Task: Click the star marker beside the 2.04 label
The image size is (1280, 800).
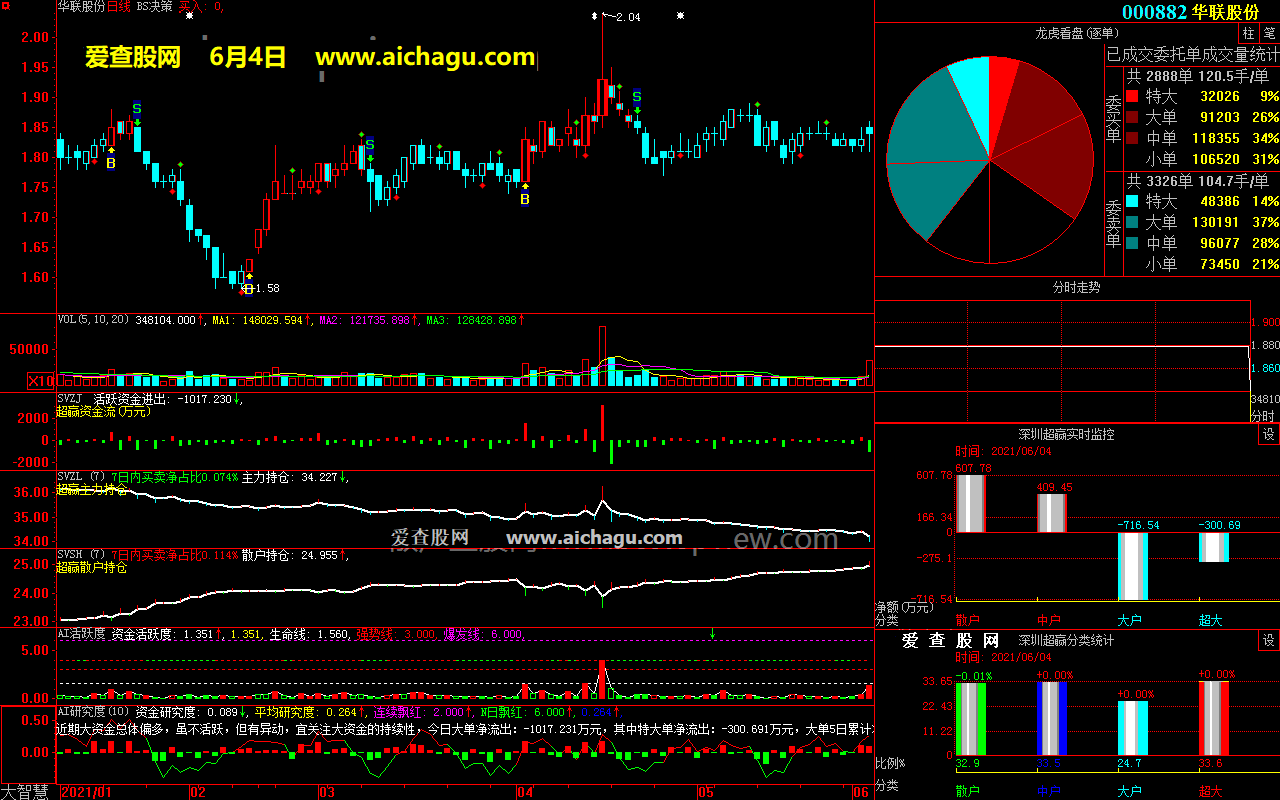Action: [596, 16]
